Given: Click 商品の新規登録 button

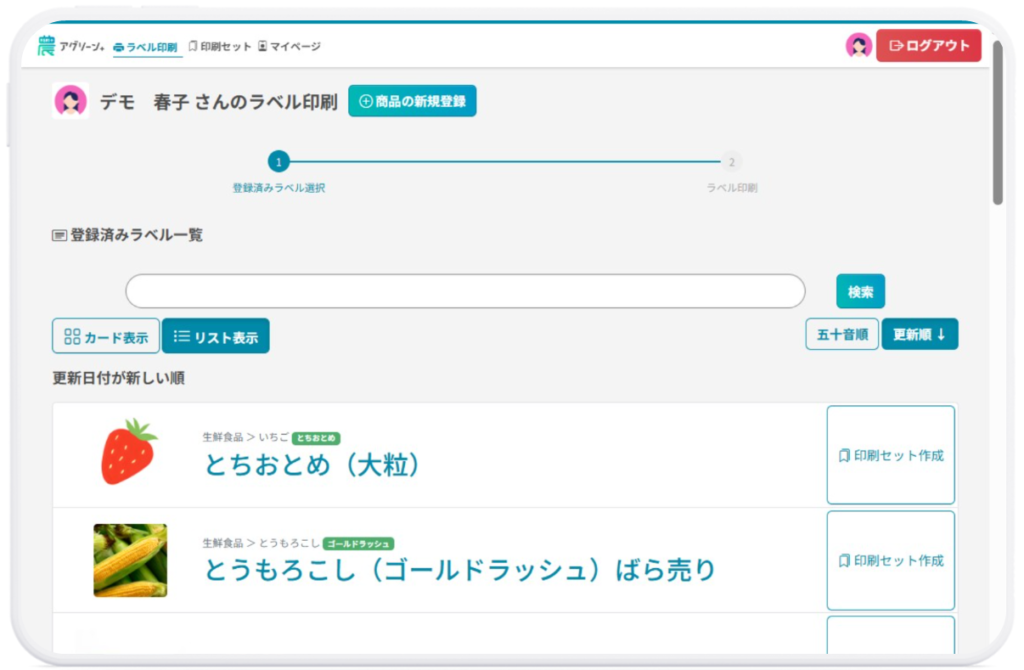Looking at the screenshot, I should pos(412,101).
